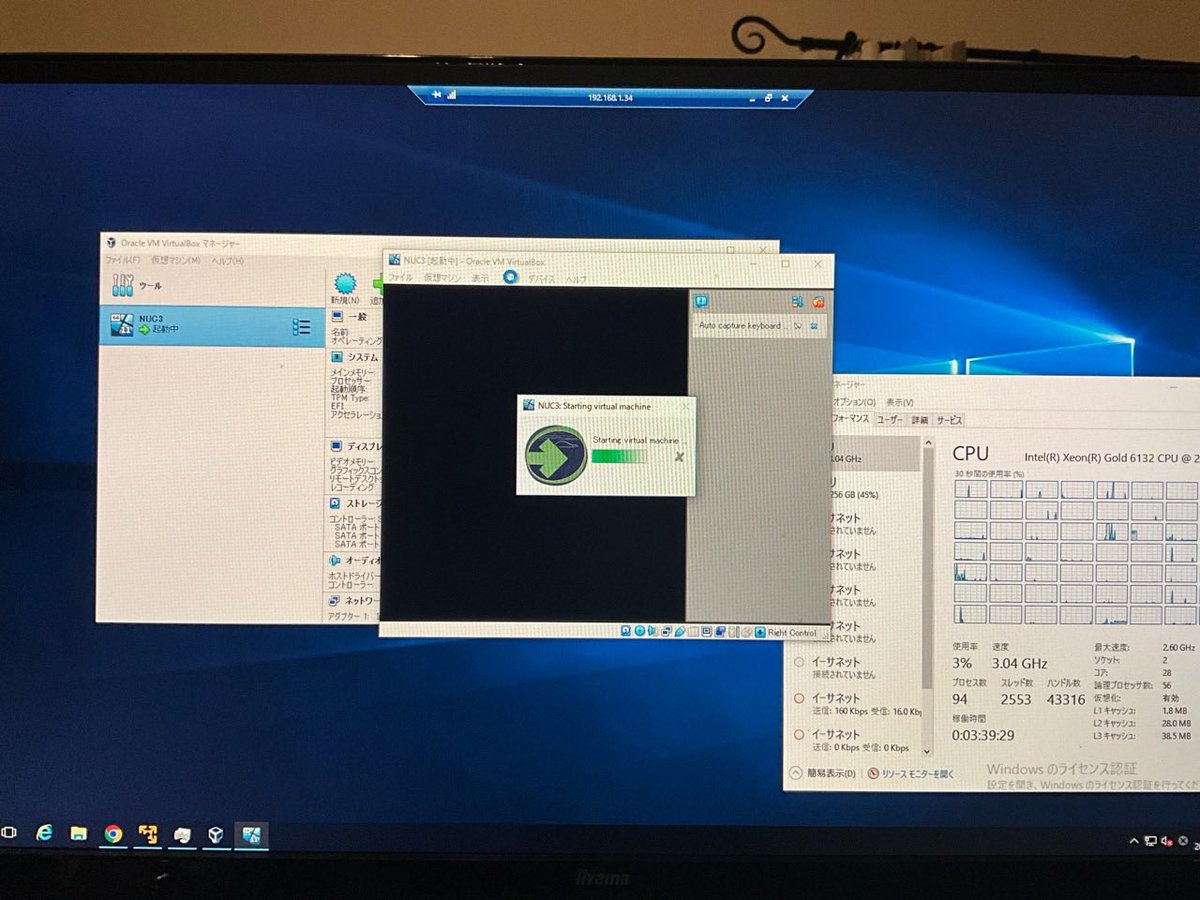Switch to ユーザー tab in Task Manager
1200x900 pixels.
(890, 420)
